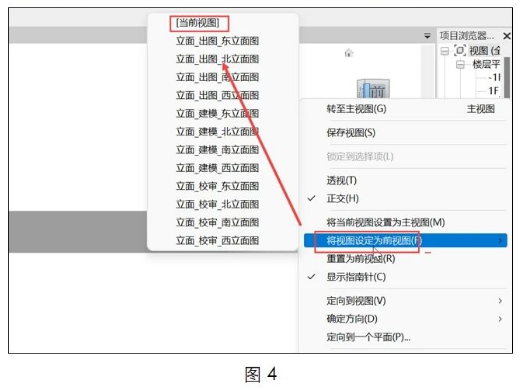
Task: Choose 立面_校审_西立面图 from the submenu
Action: tap(217, 240)
